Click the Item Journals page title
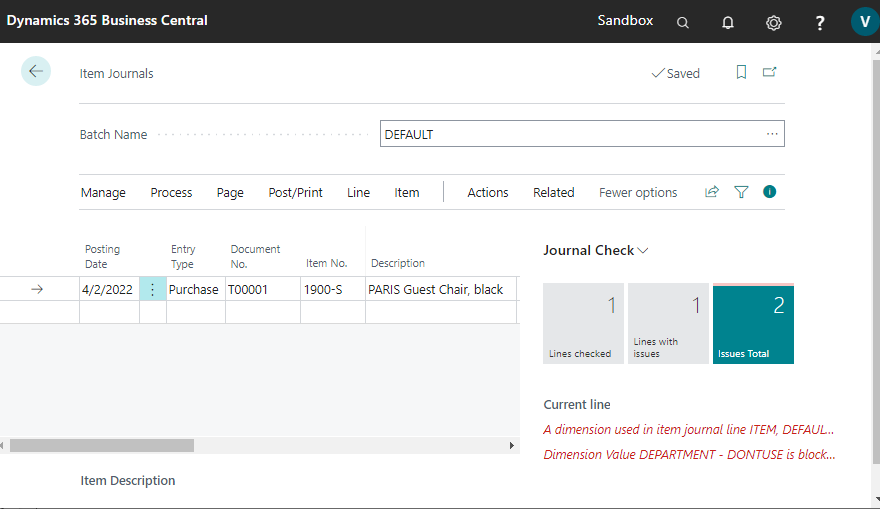Viewport: 880px width, 509px height. click(116, 74)
